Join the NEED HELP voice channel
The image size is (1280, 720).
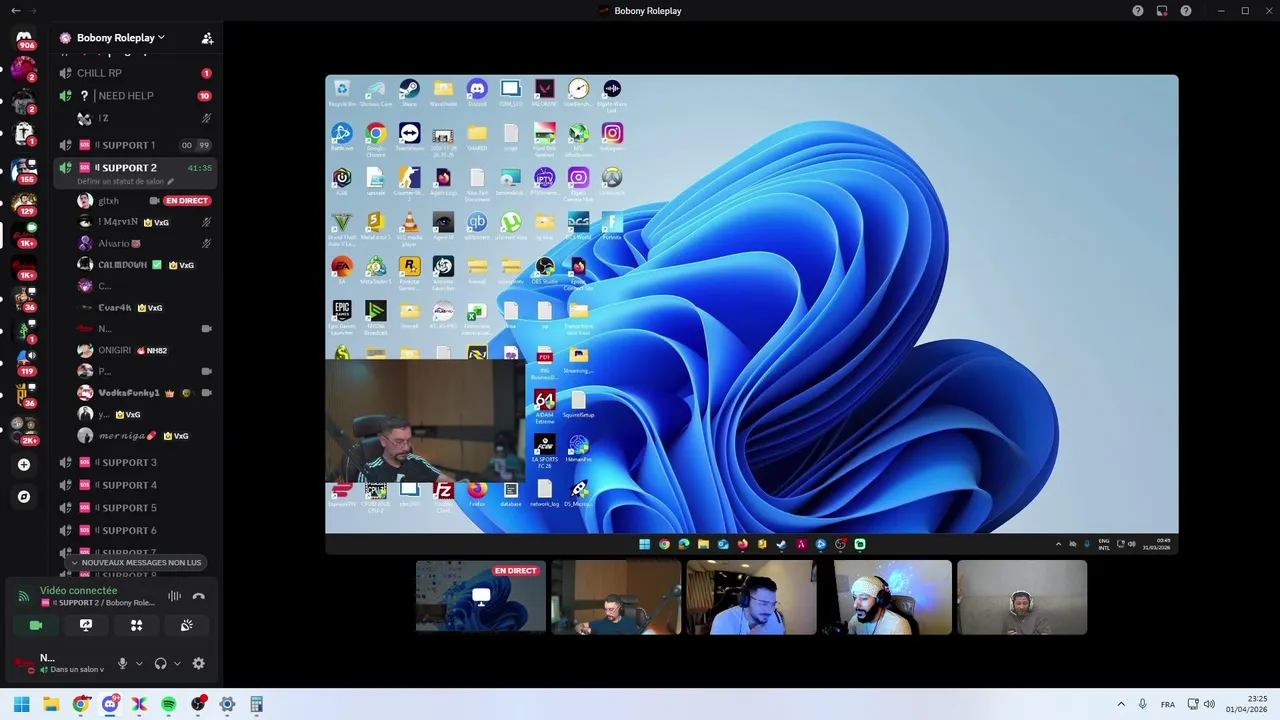coord(135,96)
